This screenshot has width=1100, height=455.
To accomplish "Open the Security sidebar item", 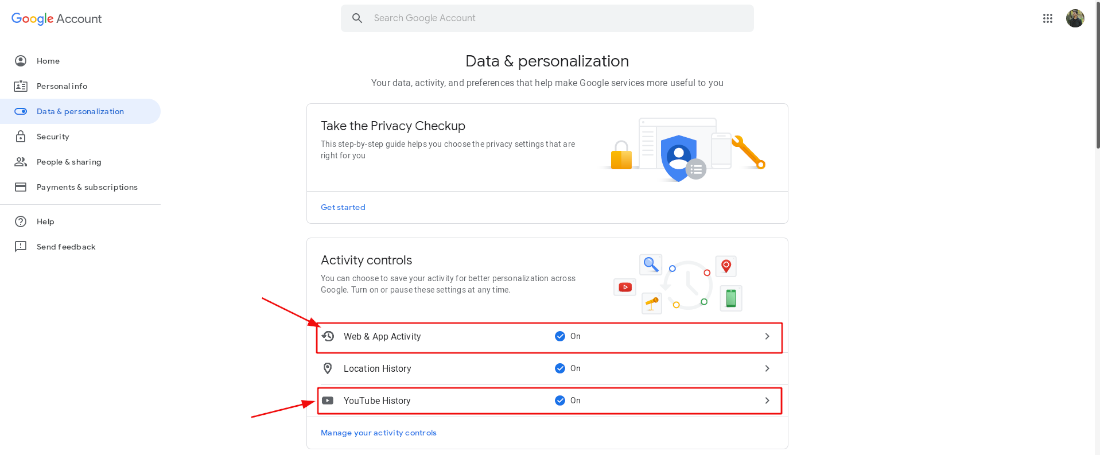I will click(53, 137).
